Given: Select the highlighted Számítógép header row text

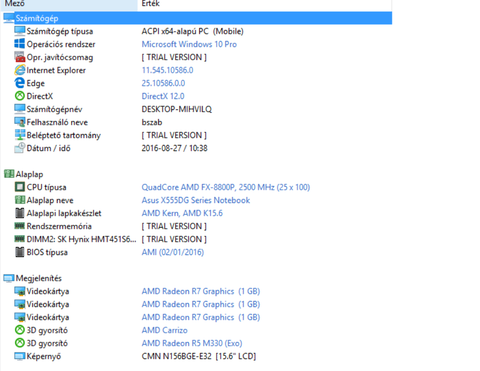Looking at the screenshot, I should (x=37, y=18).
